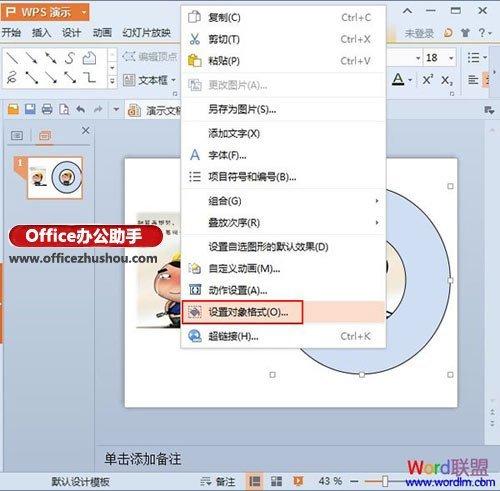Viewport: 500px width, 491px height.
Task: Switch to normal view in status bar
Action: tap(255, 481)
